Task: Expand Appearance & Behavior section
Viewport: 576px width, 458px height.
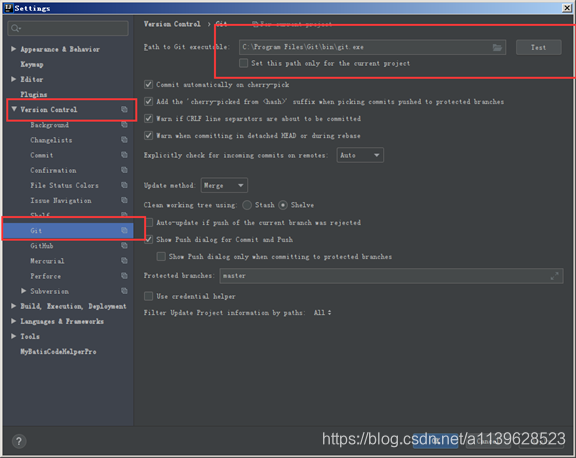Action: pos(14,49)
